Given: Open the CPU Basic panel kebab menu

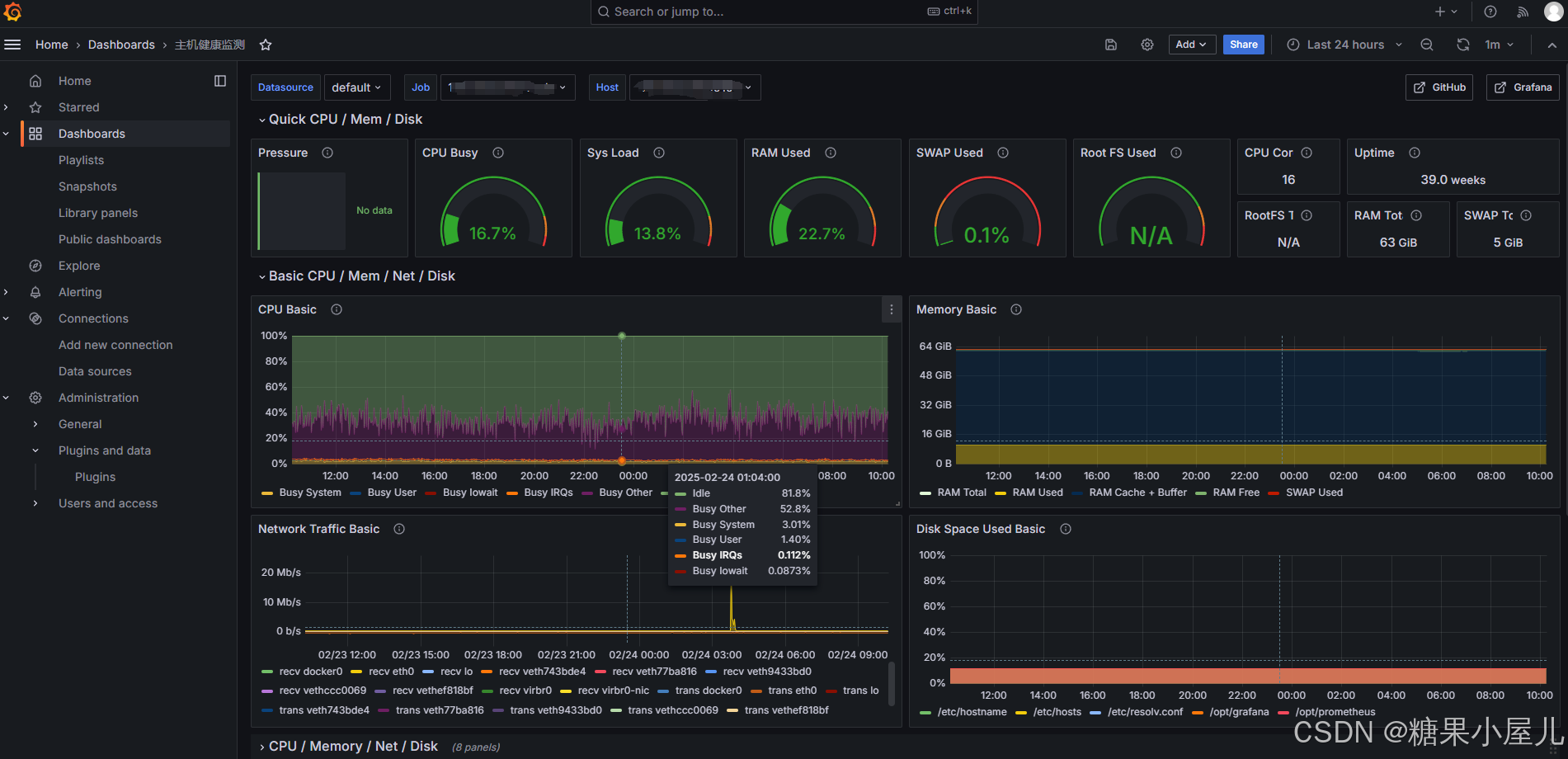Looking at the screenshot, I should [x=891, y=309].
